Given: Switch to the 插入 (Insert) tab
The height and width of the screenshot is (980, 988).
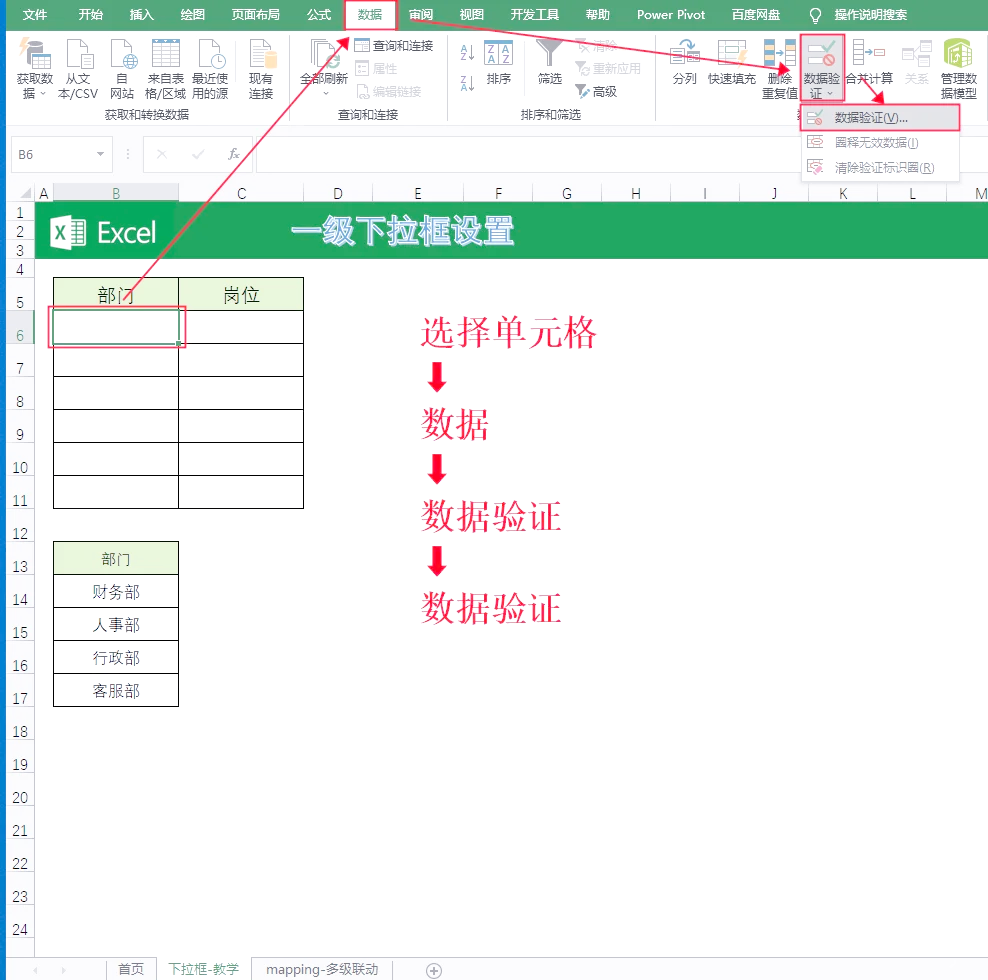Looking at the screenshot, I should point(141,14).
